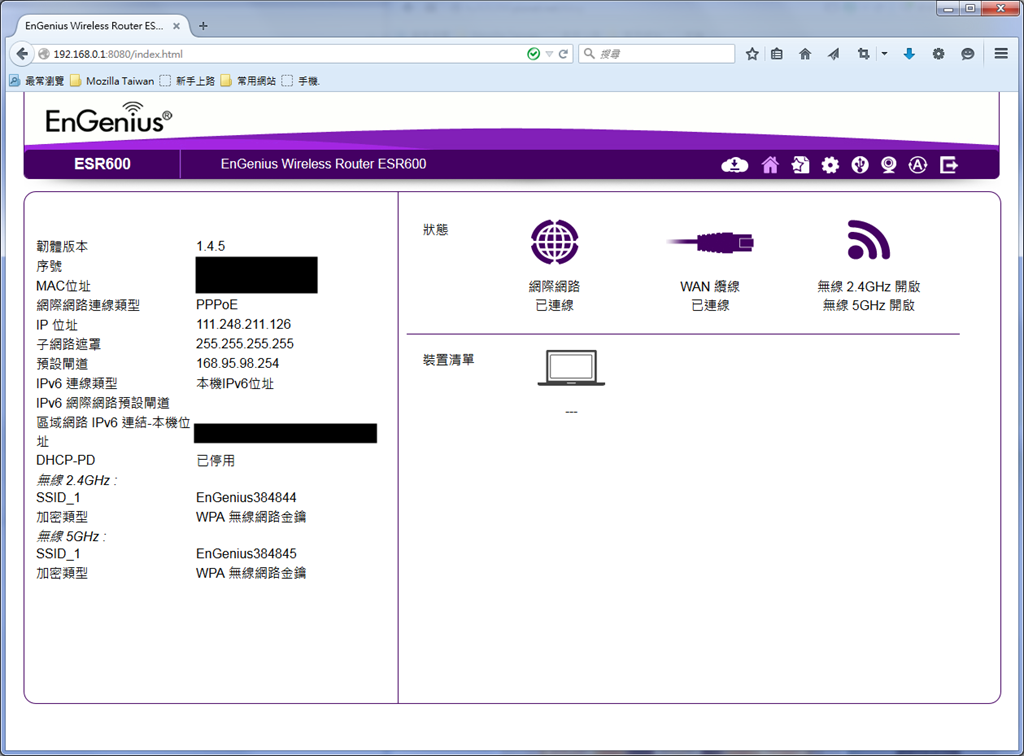The image size is (1024, 756).
Task: Open router settings gear in purple header
Action: point(830,165)
